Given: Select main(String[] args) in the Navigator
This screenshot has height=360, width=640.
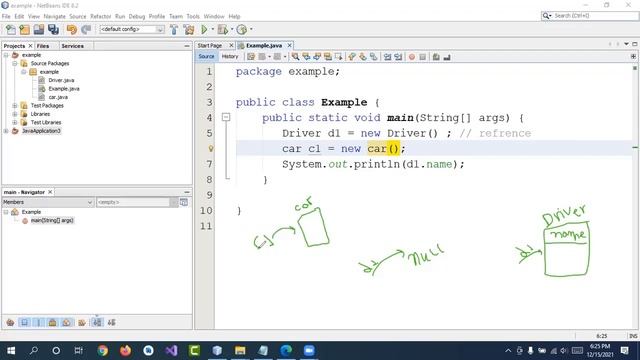Looking at the screenshot, I should click(52, 220).
